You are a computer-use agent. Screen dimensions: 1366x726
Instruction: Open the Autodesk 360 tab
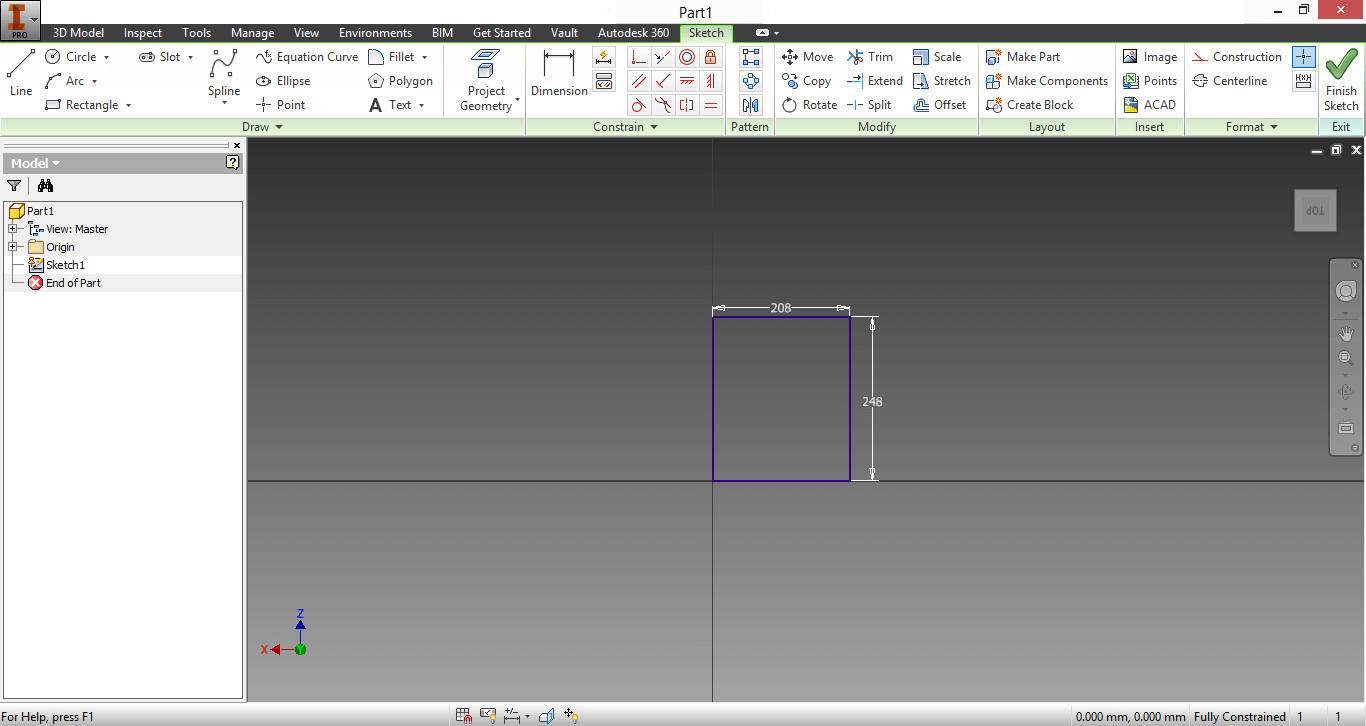[x=634, y=33]
